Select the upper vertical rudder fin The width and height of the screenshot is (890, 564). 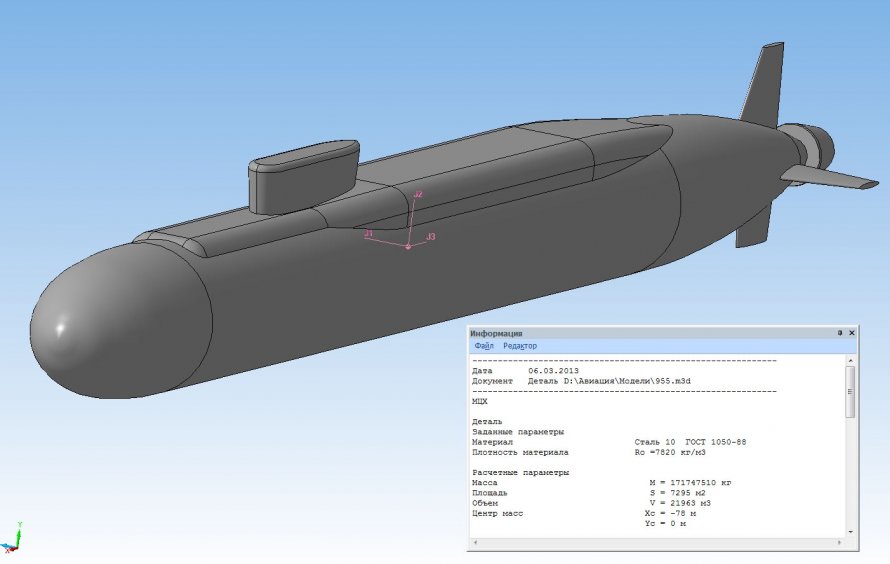click(x=763, y=85)
